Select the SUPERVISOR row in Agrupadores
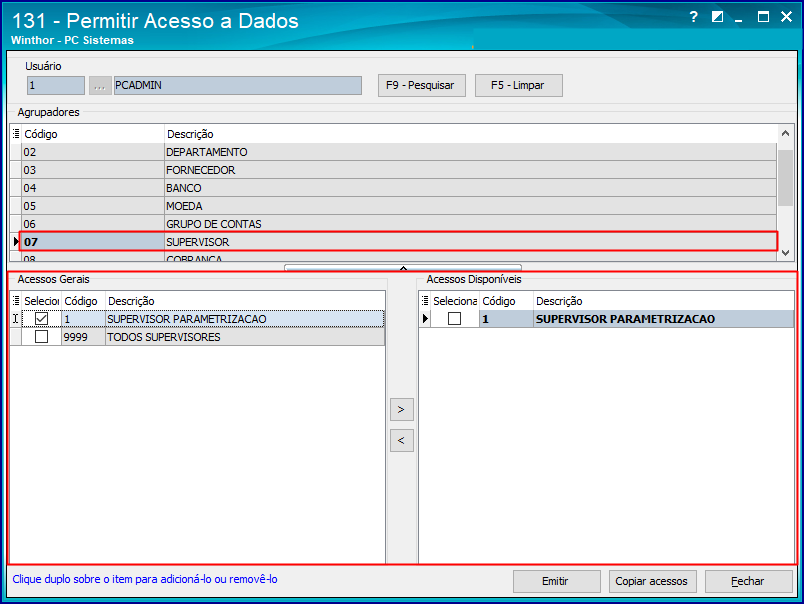The image size is (804, 604). tap(300, 242)
